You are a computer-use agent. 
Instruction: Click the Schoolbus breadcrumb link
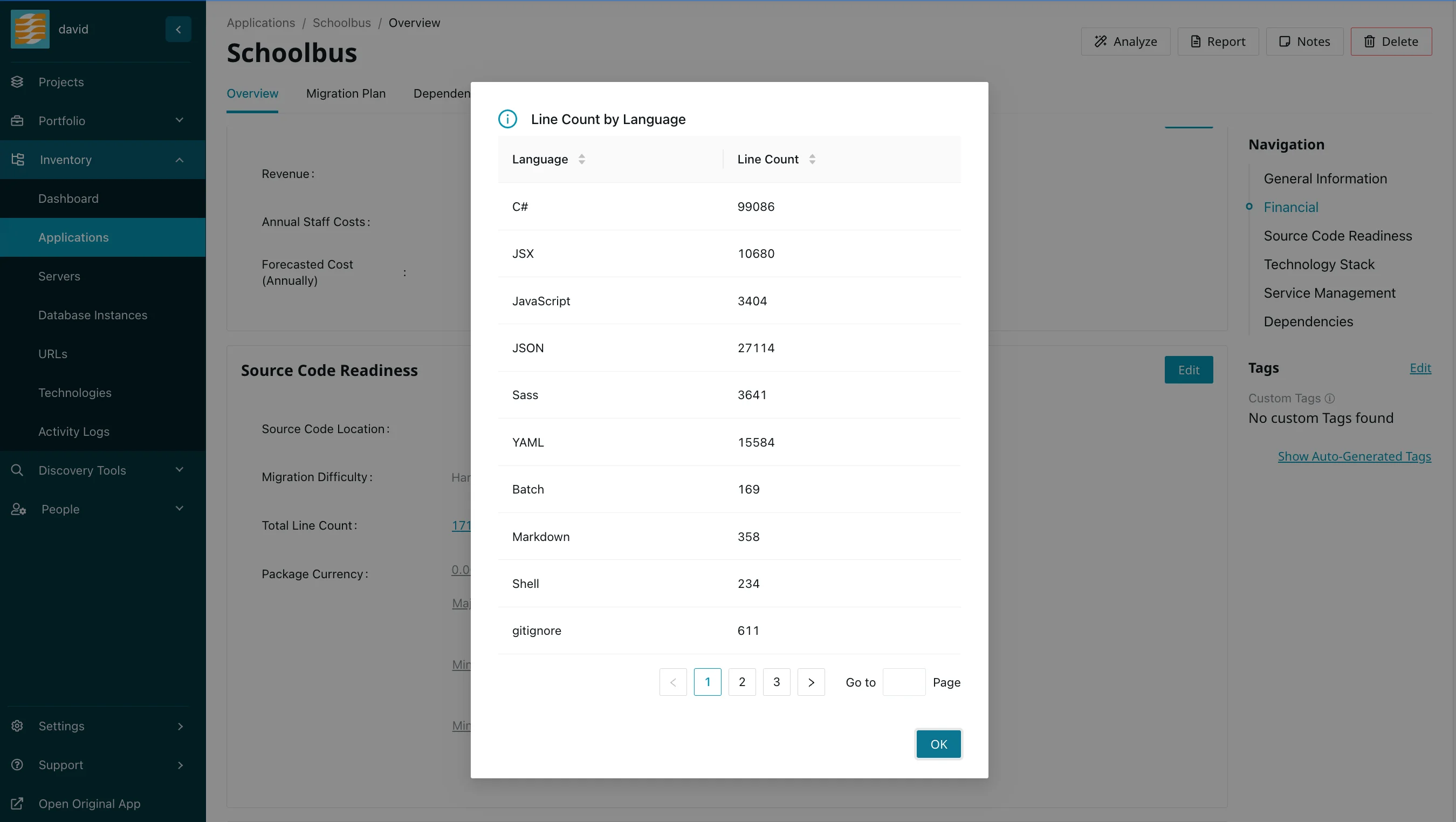341,23
